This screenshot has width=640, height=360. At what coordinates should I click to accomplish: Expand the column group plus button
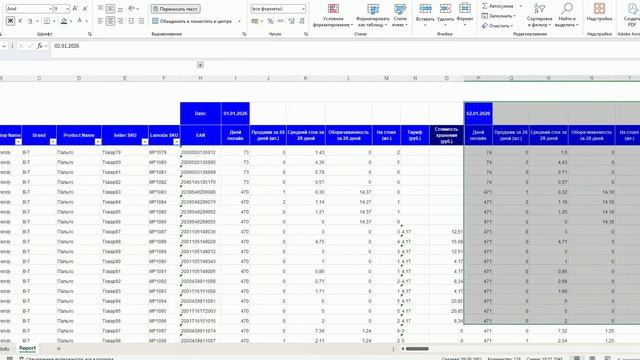(200, 65)
